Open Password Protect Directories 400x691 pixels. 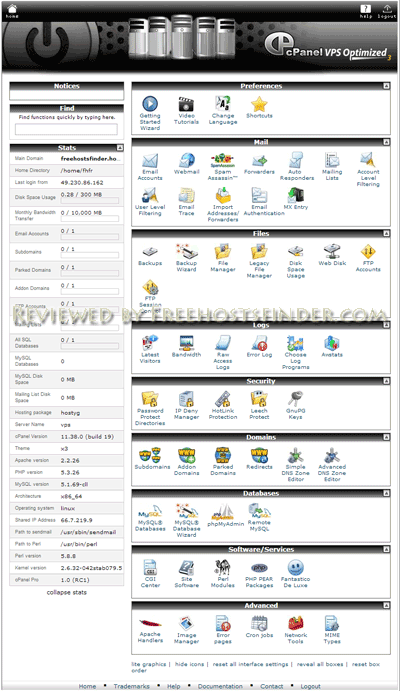pos(150,408)
